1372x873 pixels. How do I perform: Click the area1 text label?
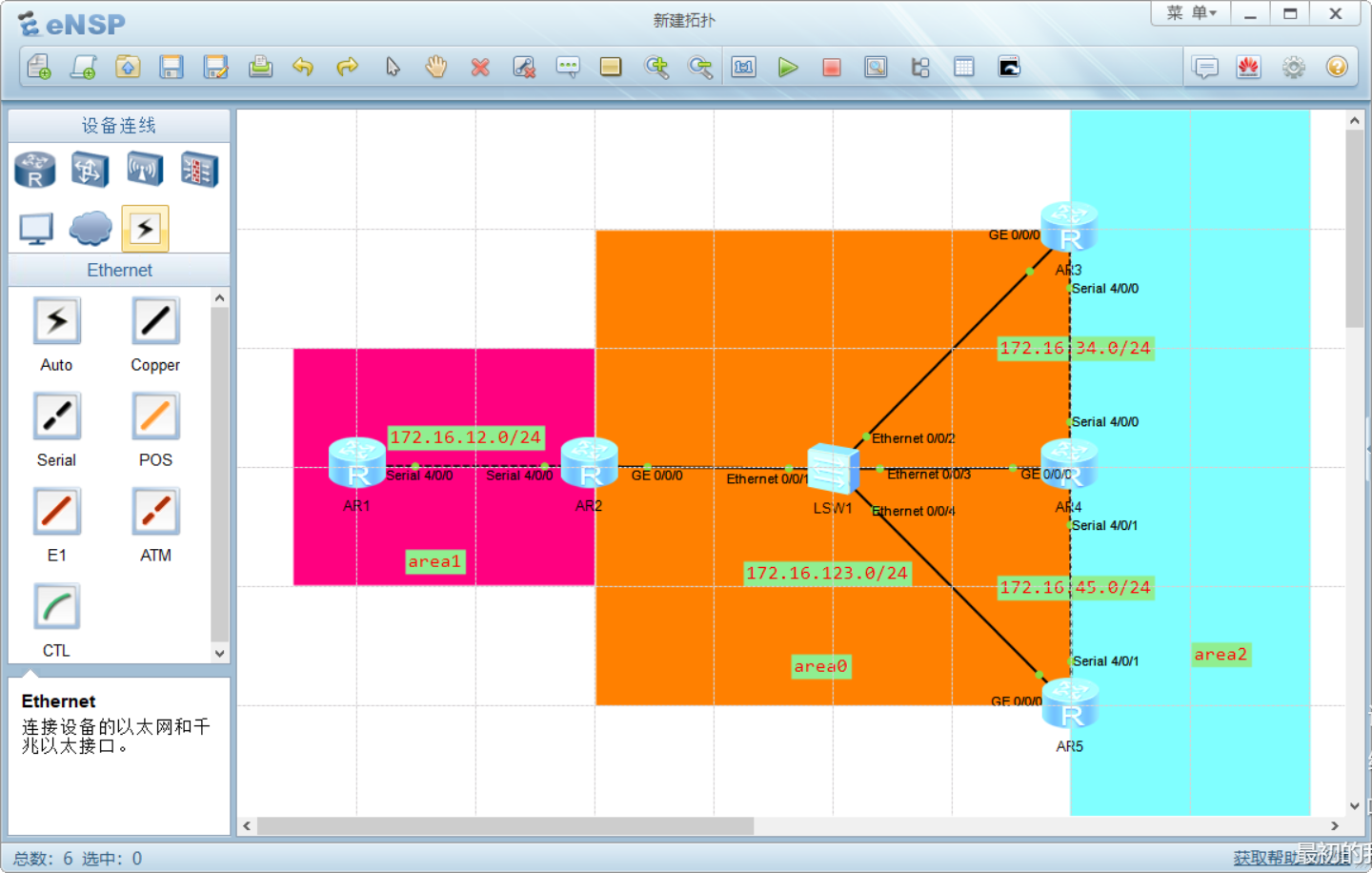click(x=435, y=561)
